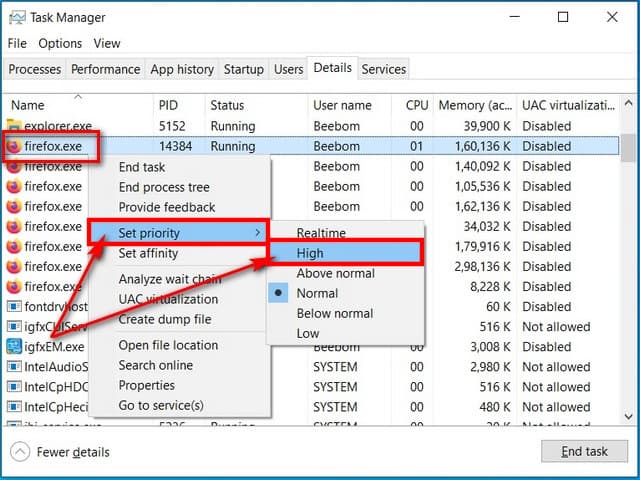
Task: Select the Details tab
Action: (x=332, y=68)
